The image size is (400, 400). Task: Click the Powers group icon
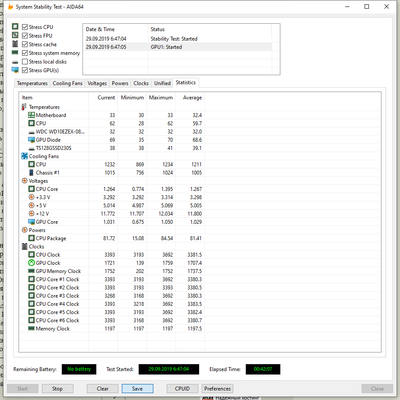(x=24, y=230)
